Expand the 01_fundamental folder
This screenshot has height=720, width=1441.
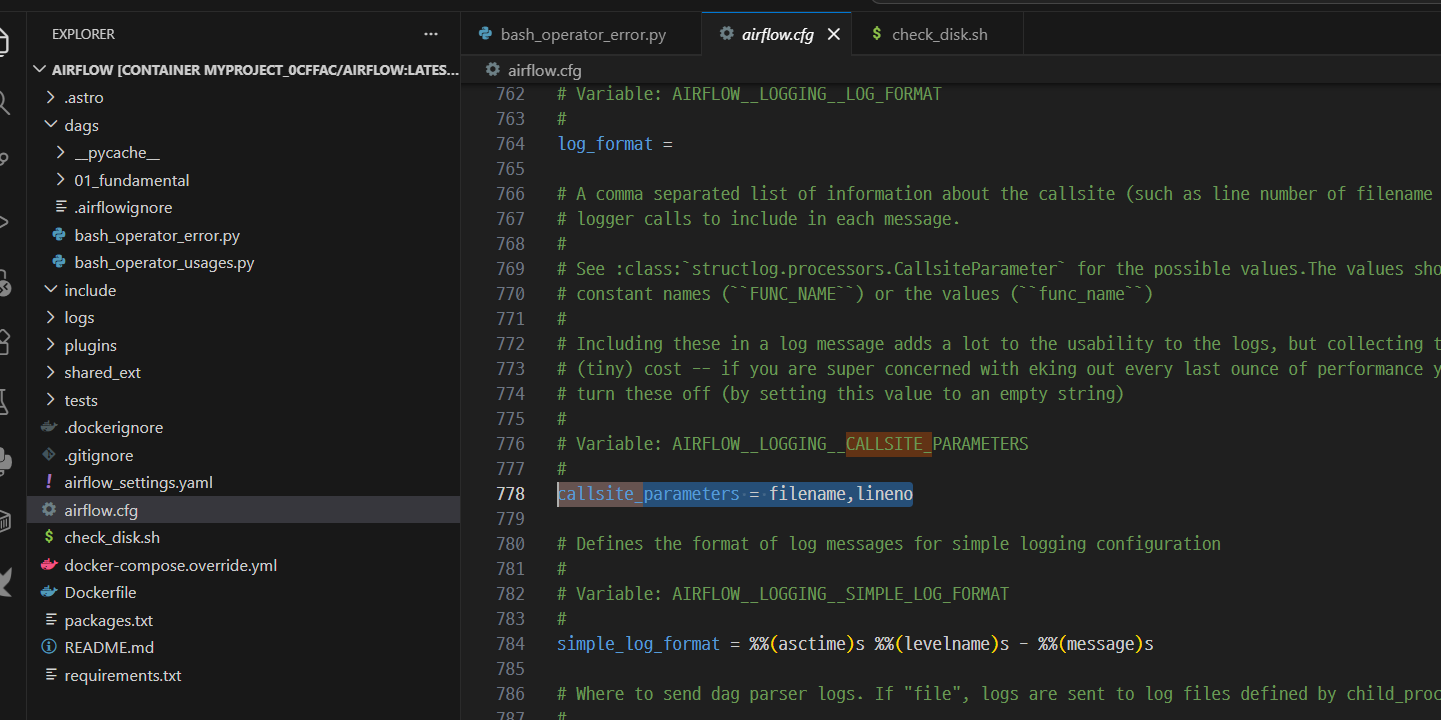click(x=131, y=180)
